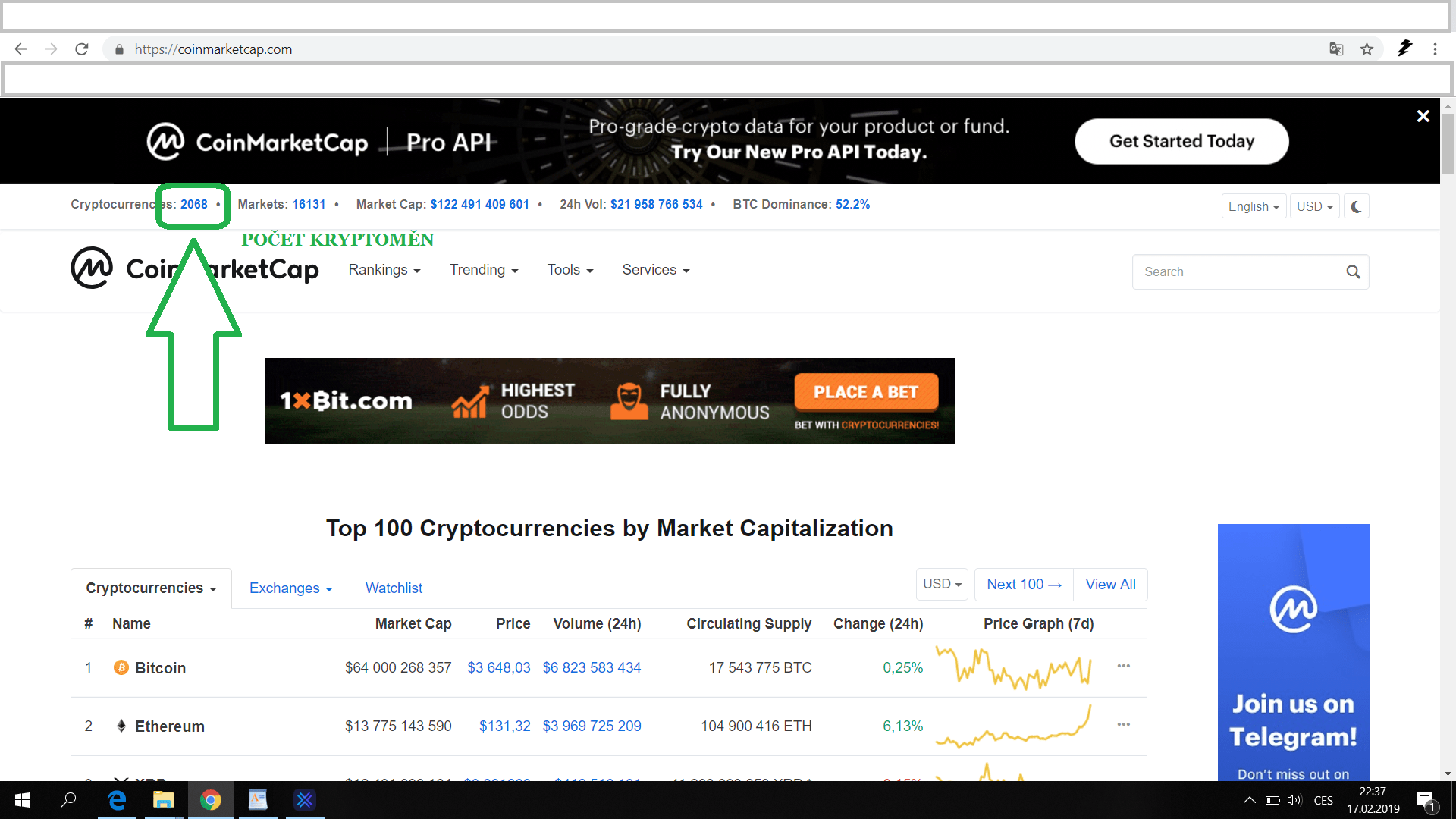Go back to the previous browser page
The height and width of the screenshot is (819, 1456).
point(20,49)
